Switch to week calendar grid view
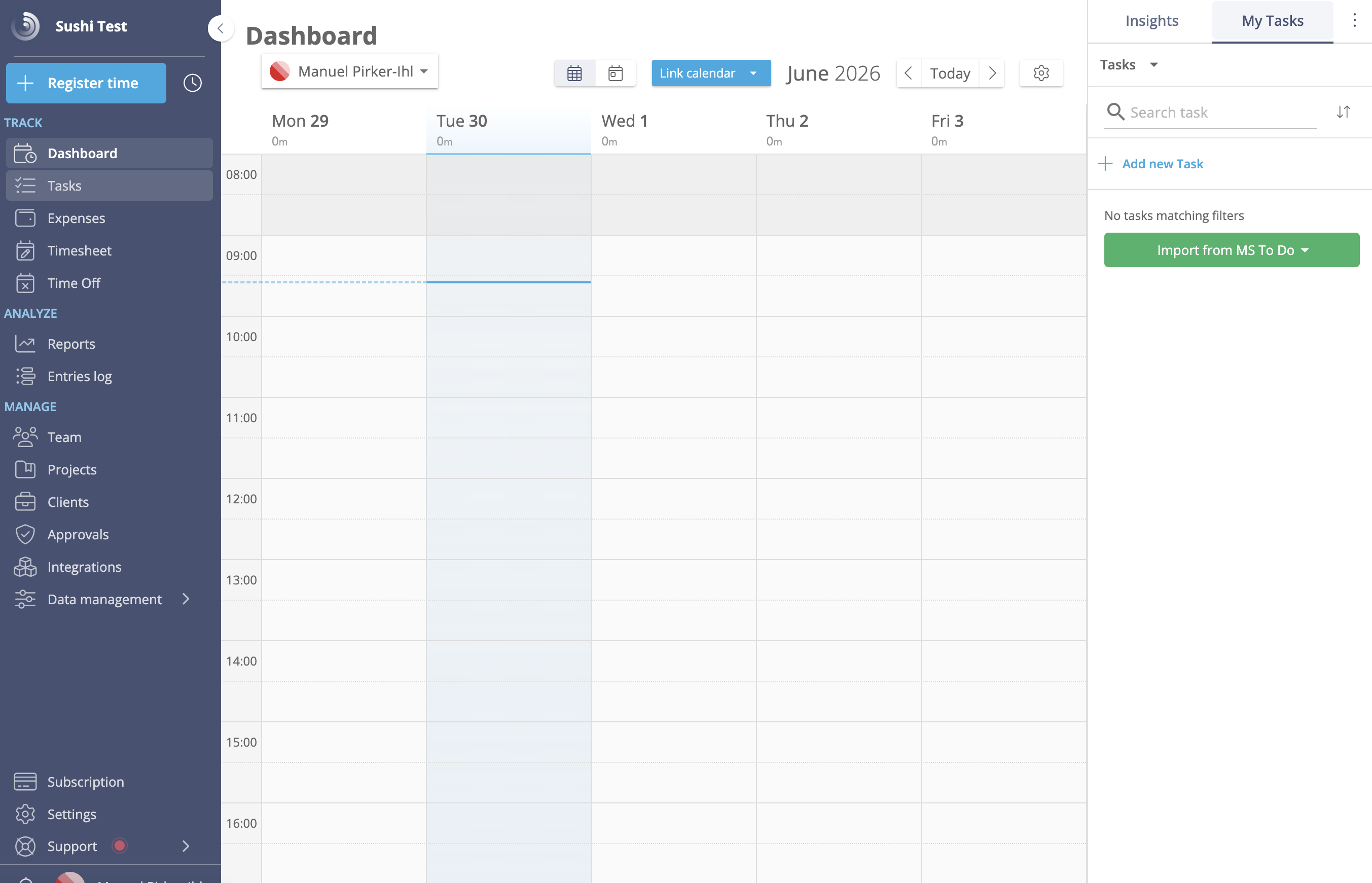1372x883 pixels. pyautogui.click(x=574, y=73)
